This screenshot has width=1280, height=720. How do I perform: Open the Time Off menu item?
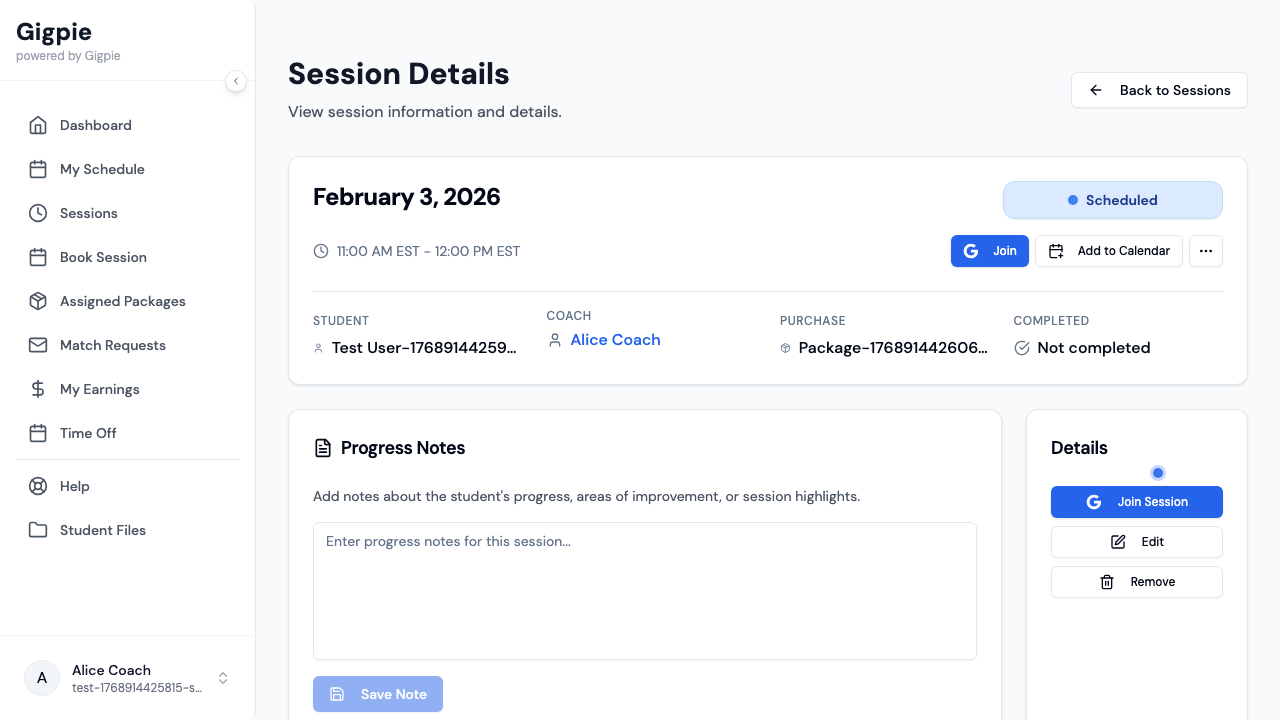88,433
